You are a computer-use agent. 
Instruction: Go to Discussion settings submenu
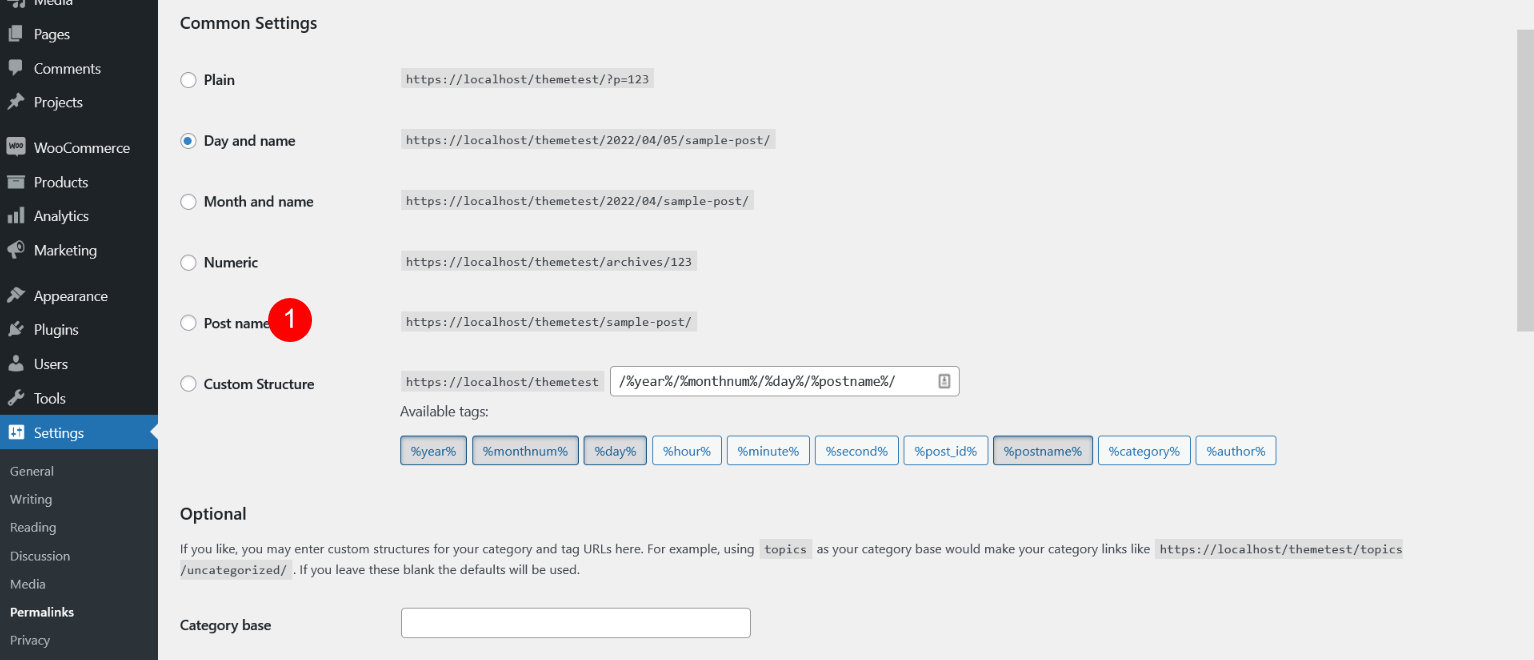point(40,556)
